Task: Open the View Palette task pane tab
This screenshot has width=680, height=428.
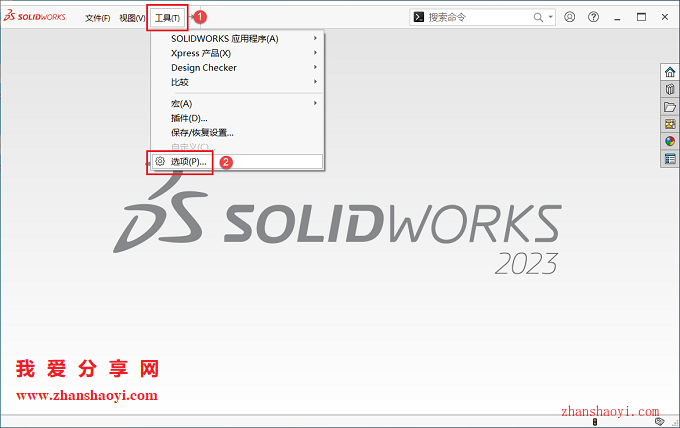Action: (670, 124)
